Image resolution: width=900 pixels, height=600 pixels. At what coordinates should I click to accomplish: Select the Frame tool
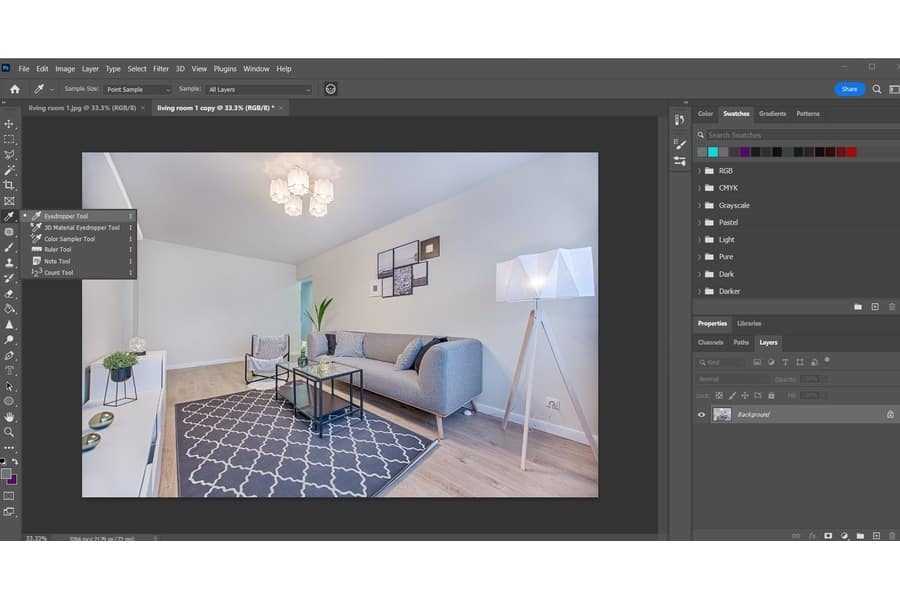click(x=9, y=201)
